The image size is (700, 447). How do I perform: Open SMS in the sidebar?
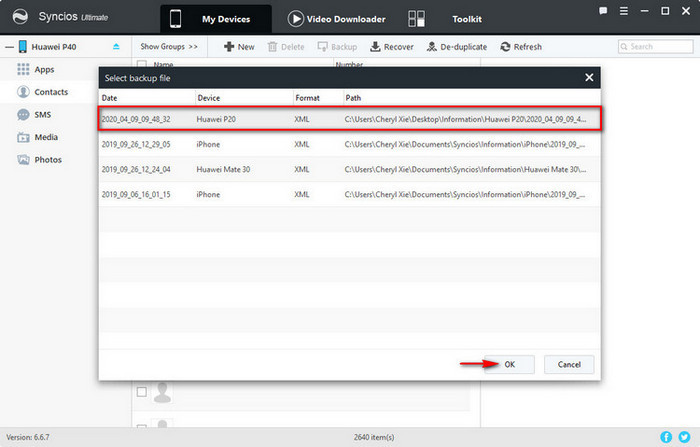pyautogui.click(x=43, y=115)
